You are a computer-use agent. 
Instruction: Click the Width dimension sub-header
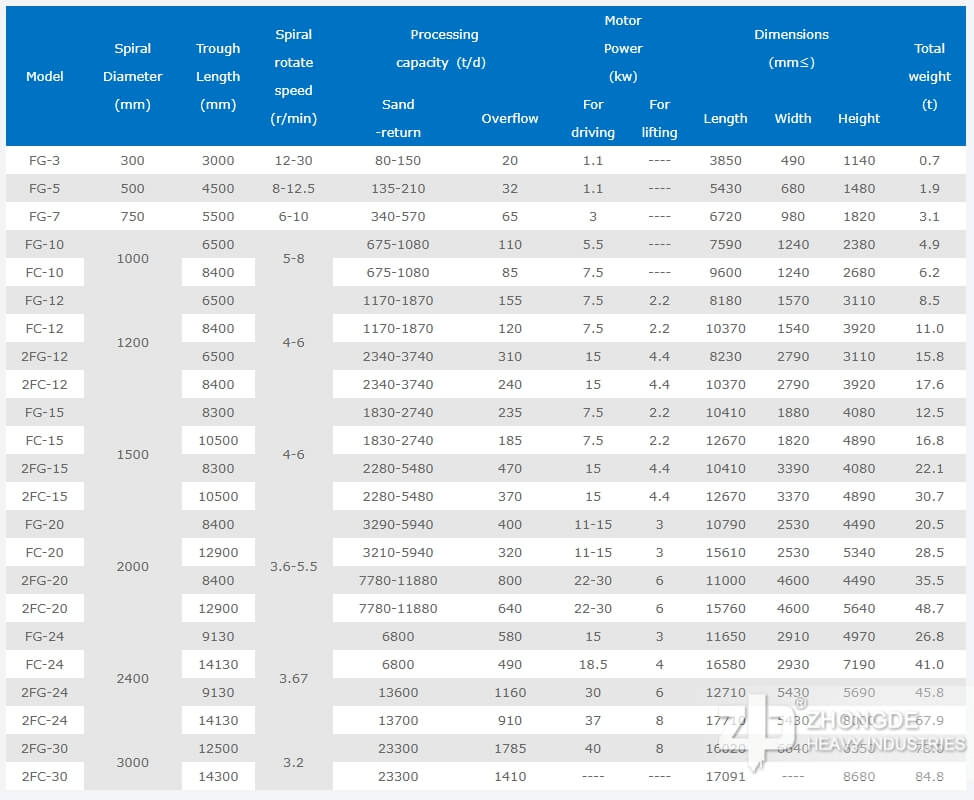tap(793, 118)
